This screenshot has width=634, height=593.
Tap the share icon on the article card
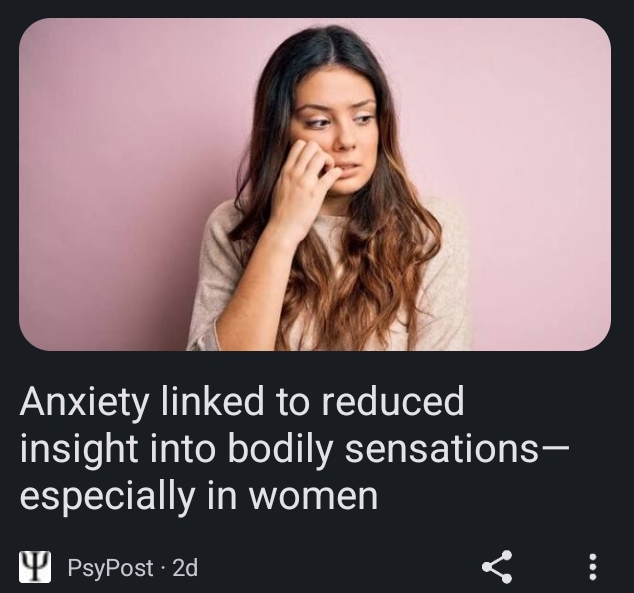[x=497, y=567]
